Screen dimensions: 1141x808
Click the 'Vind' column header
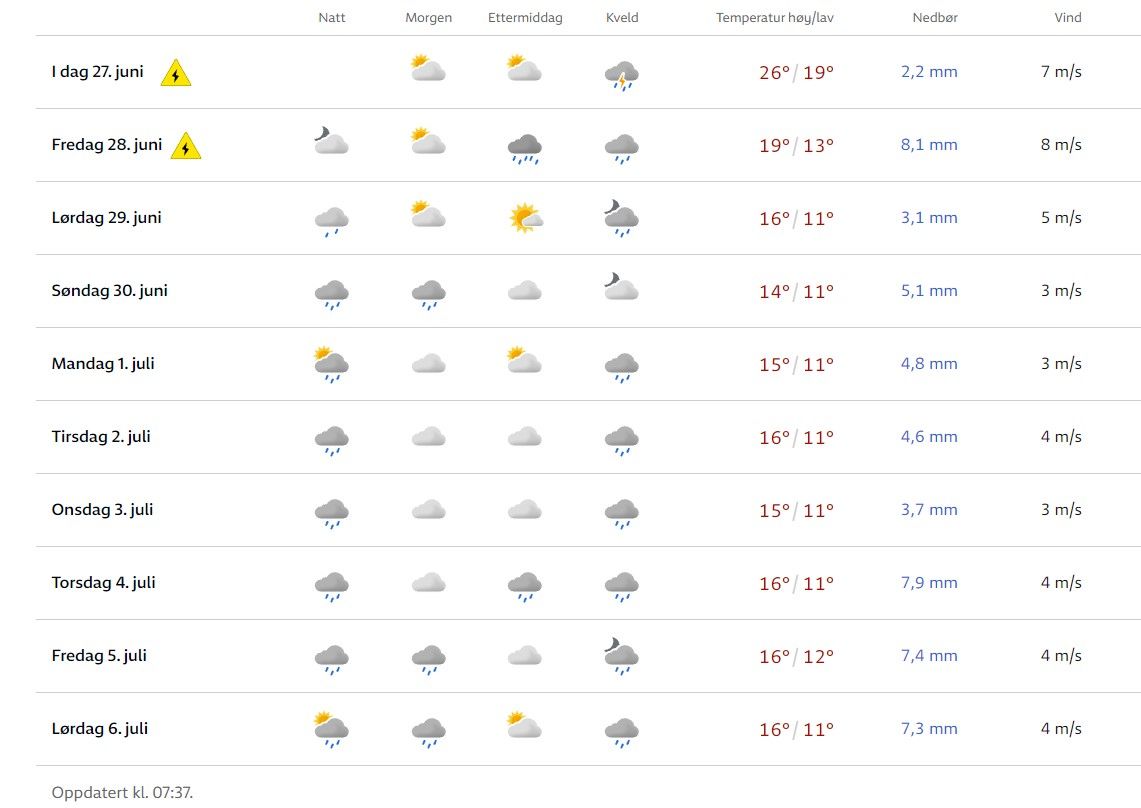[x=1068, y=18]
